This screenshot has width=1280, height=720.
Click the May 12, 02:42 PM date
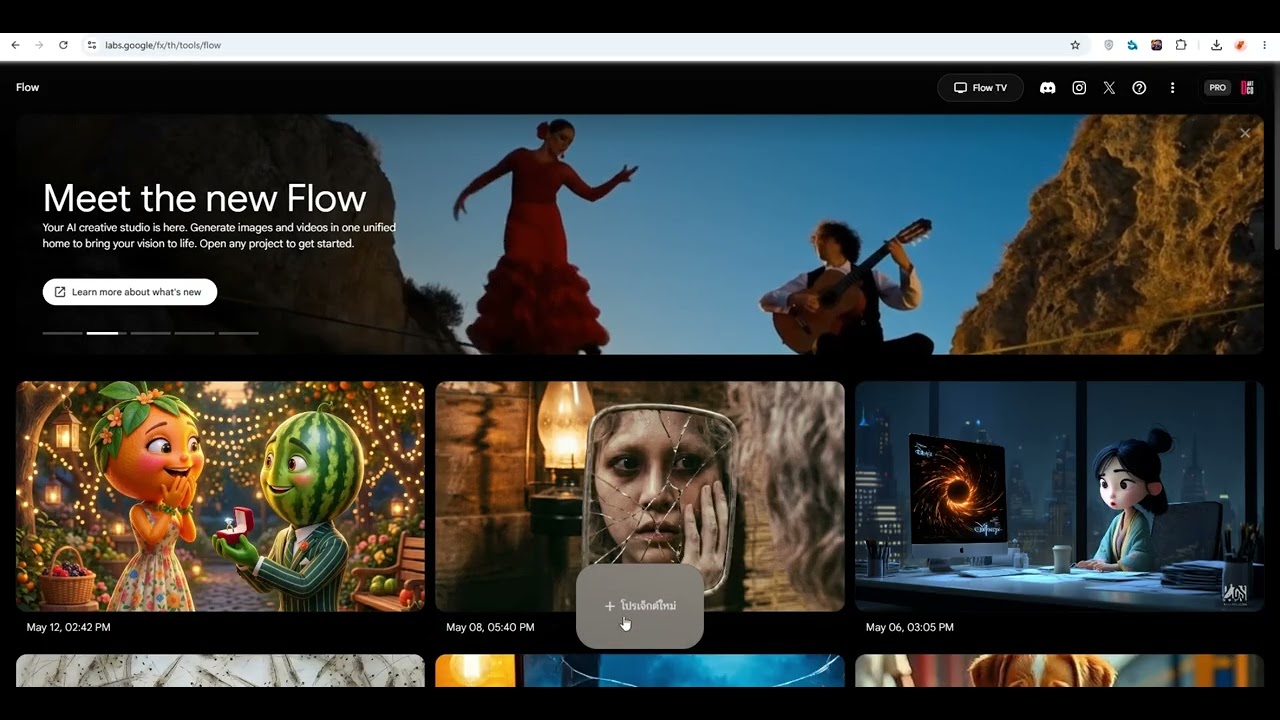click(68, 628)
